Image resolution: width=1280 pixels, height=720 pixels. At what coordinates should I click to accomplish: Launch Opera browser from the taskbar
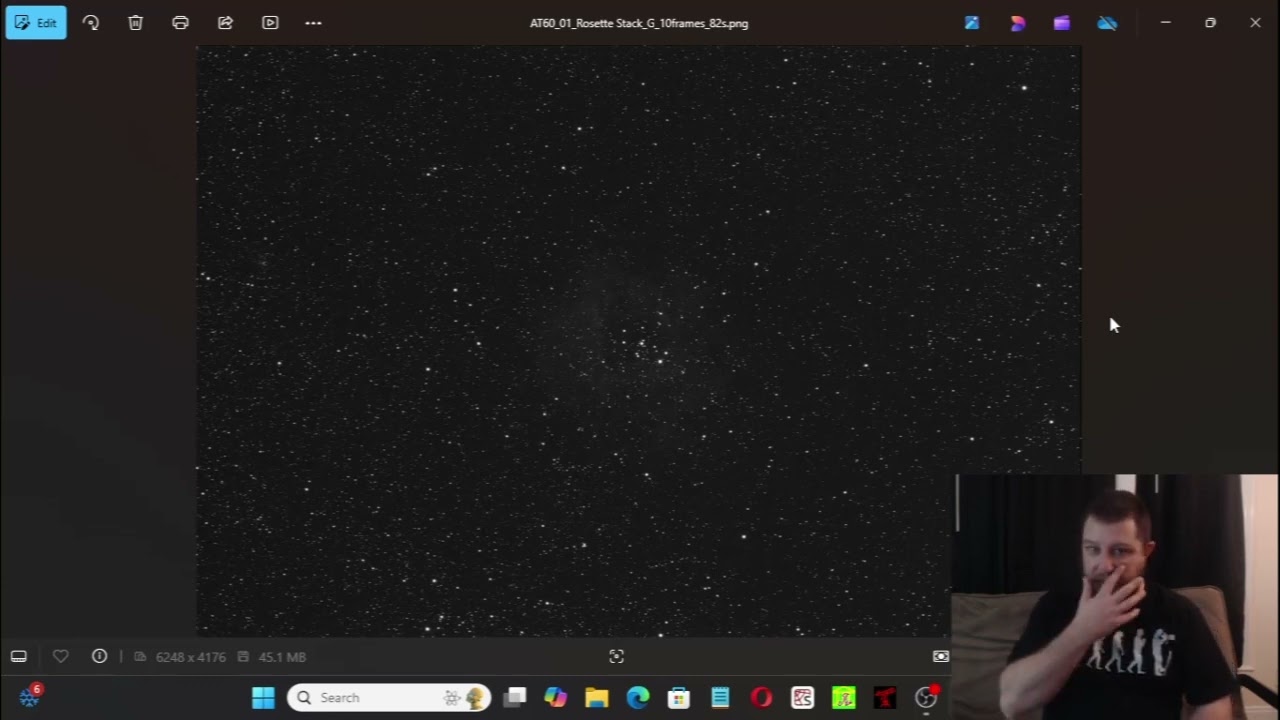(x=761, y=698)
